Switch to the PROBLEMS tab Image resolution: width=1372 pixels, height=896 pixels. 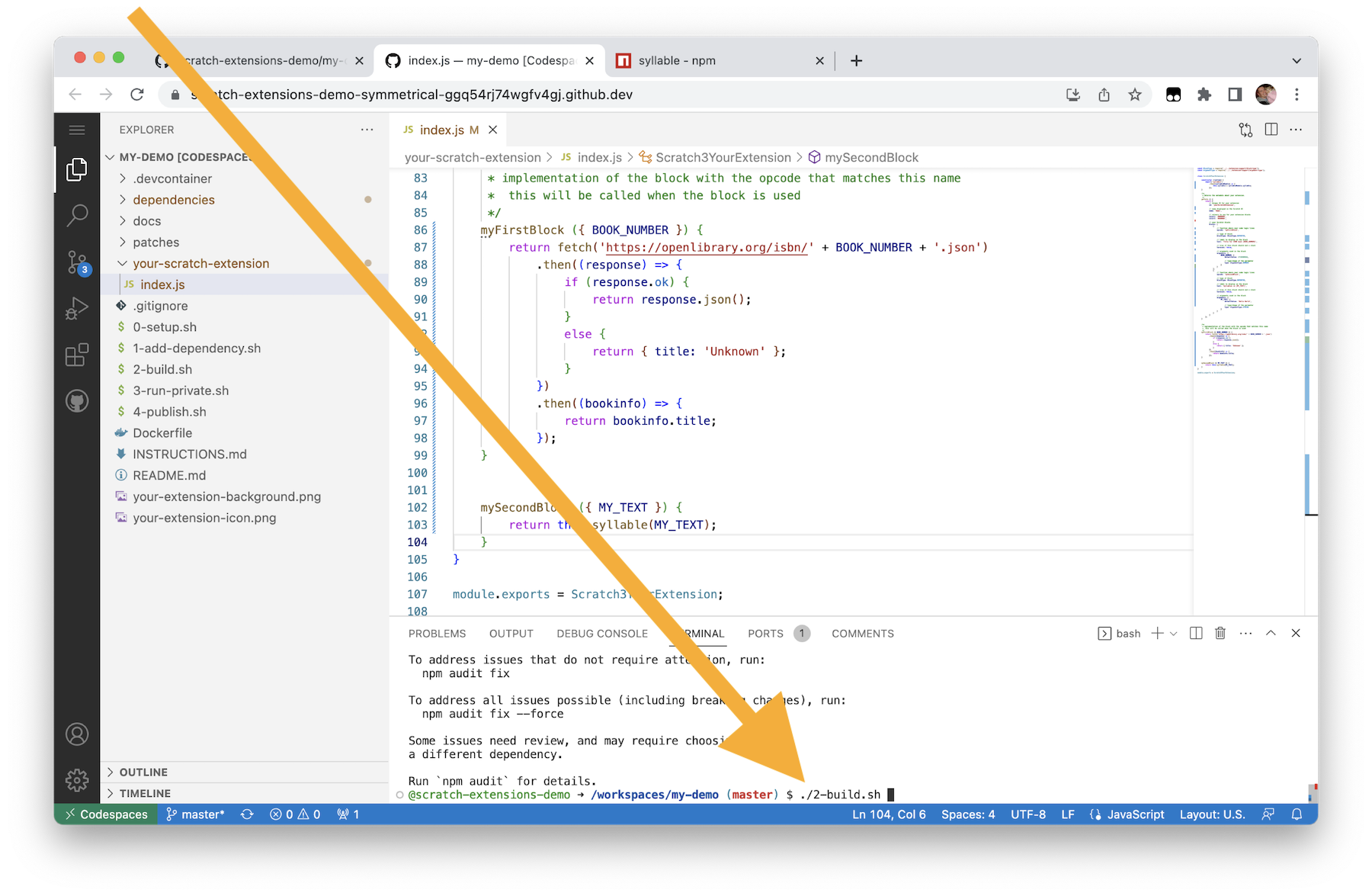coord(437,633)
